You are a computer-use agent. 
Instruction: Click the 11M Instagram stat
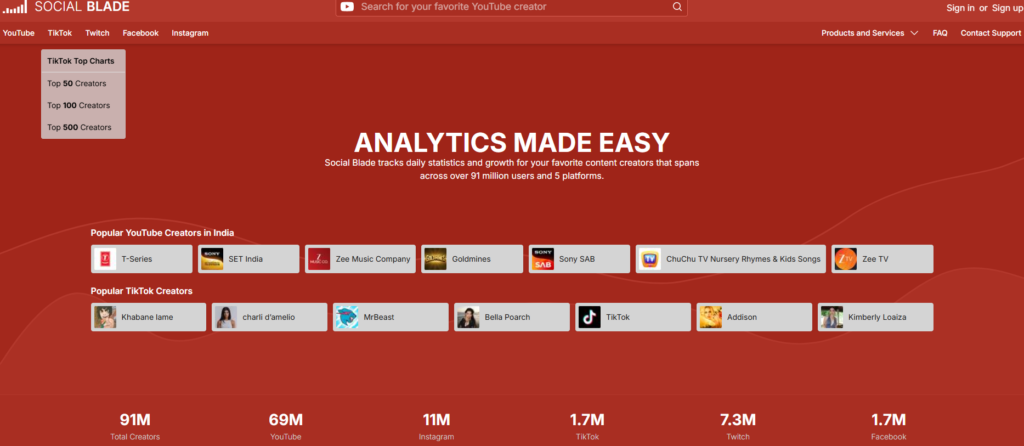coord(436,426)
